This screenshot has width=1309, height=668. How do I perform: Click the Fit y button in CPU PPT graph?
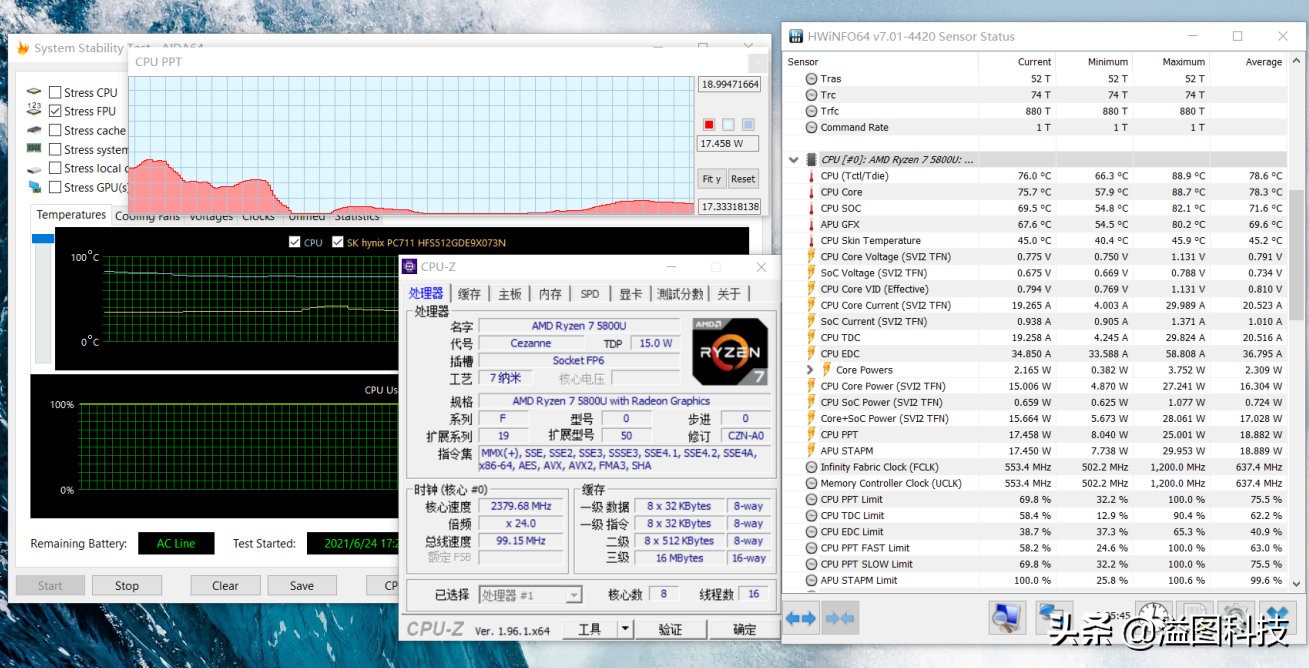tap(711, 179)
